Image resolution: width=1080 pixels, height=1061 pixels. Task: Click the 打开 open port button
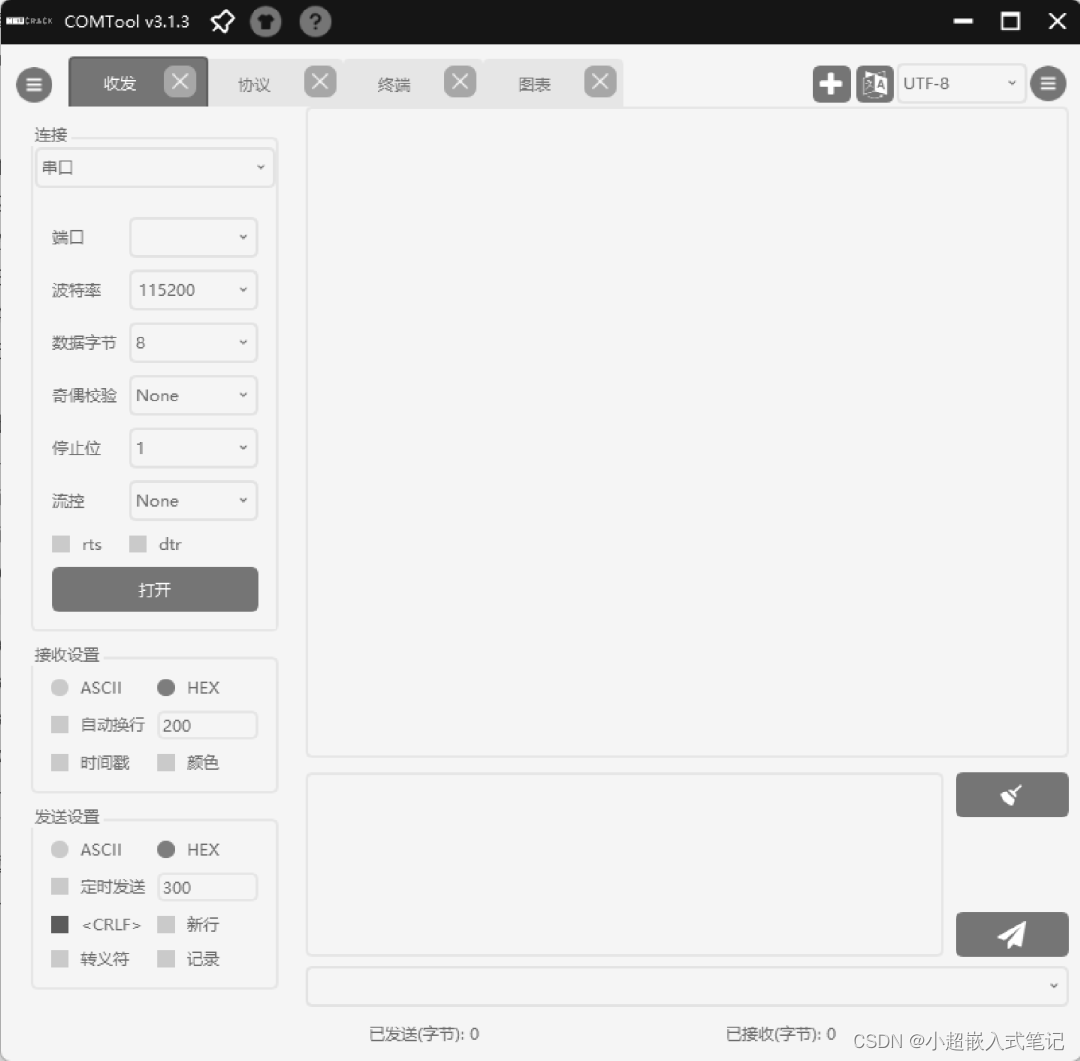tap(154, 589)
